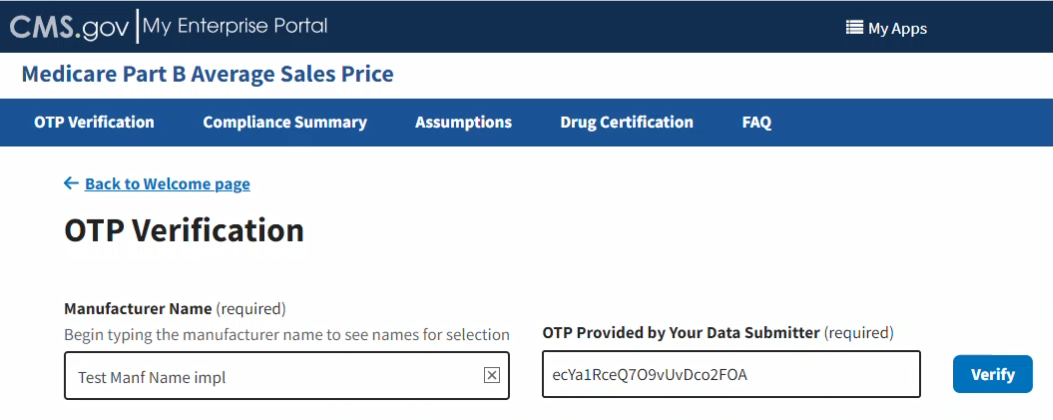Open the My Apps menu text
The width and height of the screenshot is (1053, 420).
click(x=897, y=28)
